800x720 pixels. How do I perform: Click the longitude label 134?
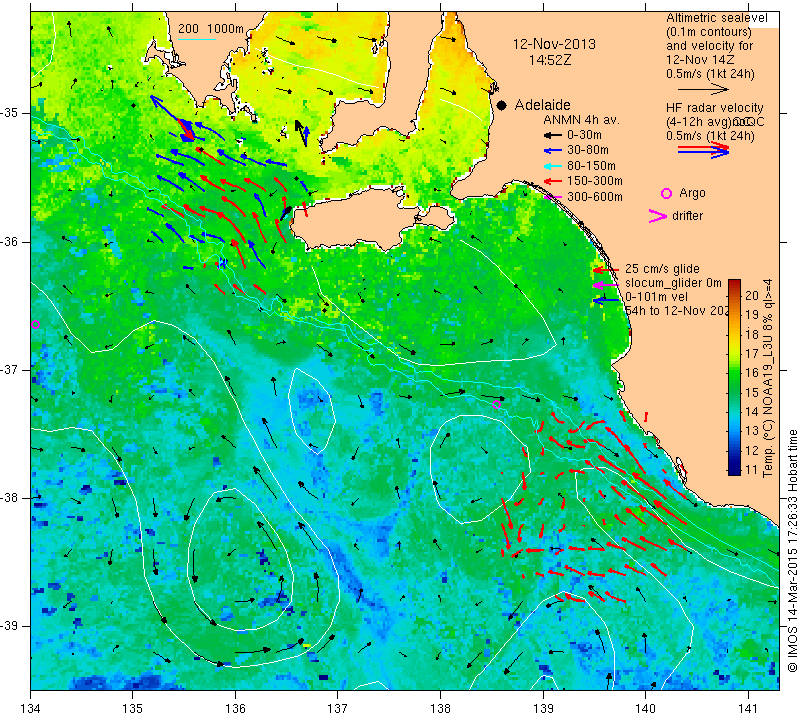31,708
